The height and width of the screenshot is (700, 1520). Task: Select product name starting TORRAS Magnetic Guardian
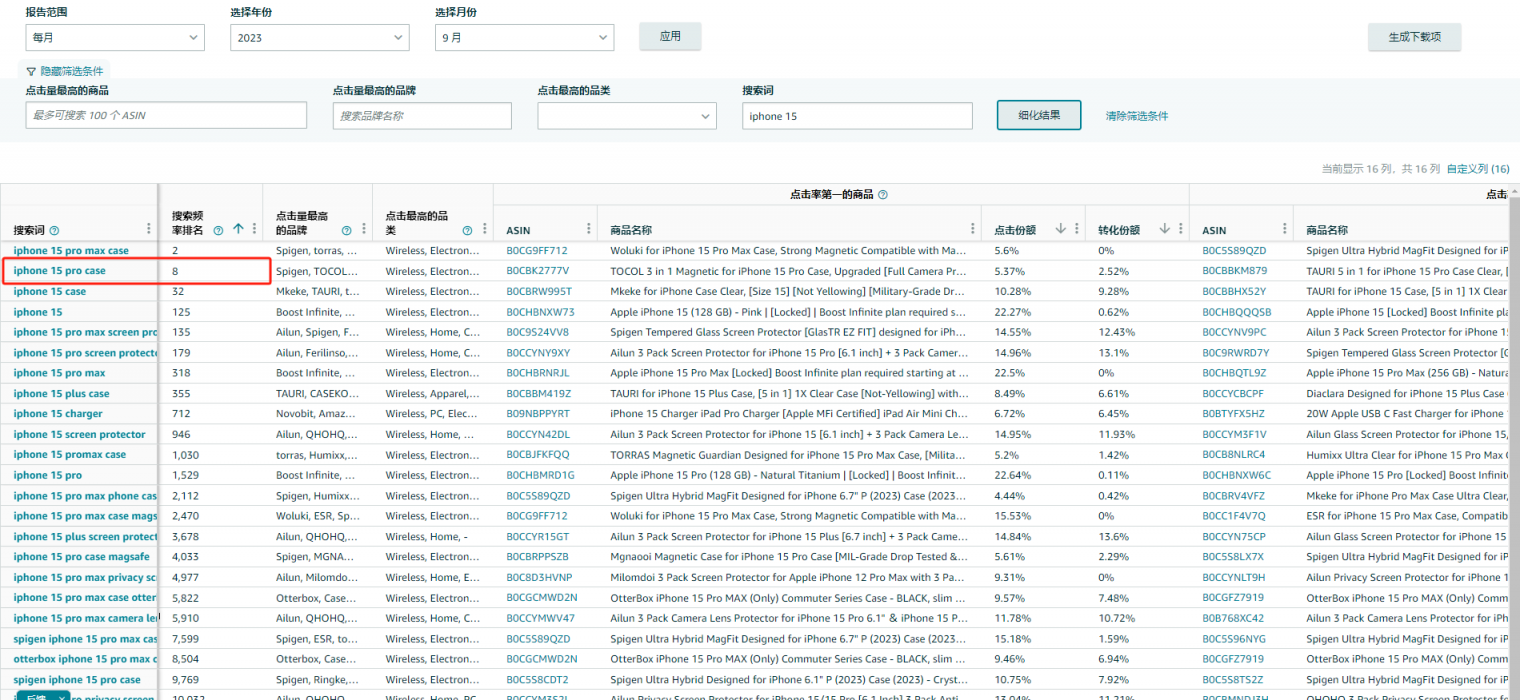[x=789, y=455]
